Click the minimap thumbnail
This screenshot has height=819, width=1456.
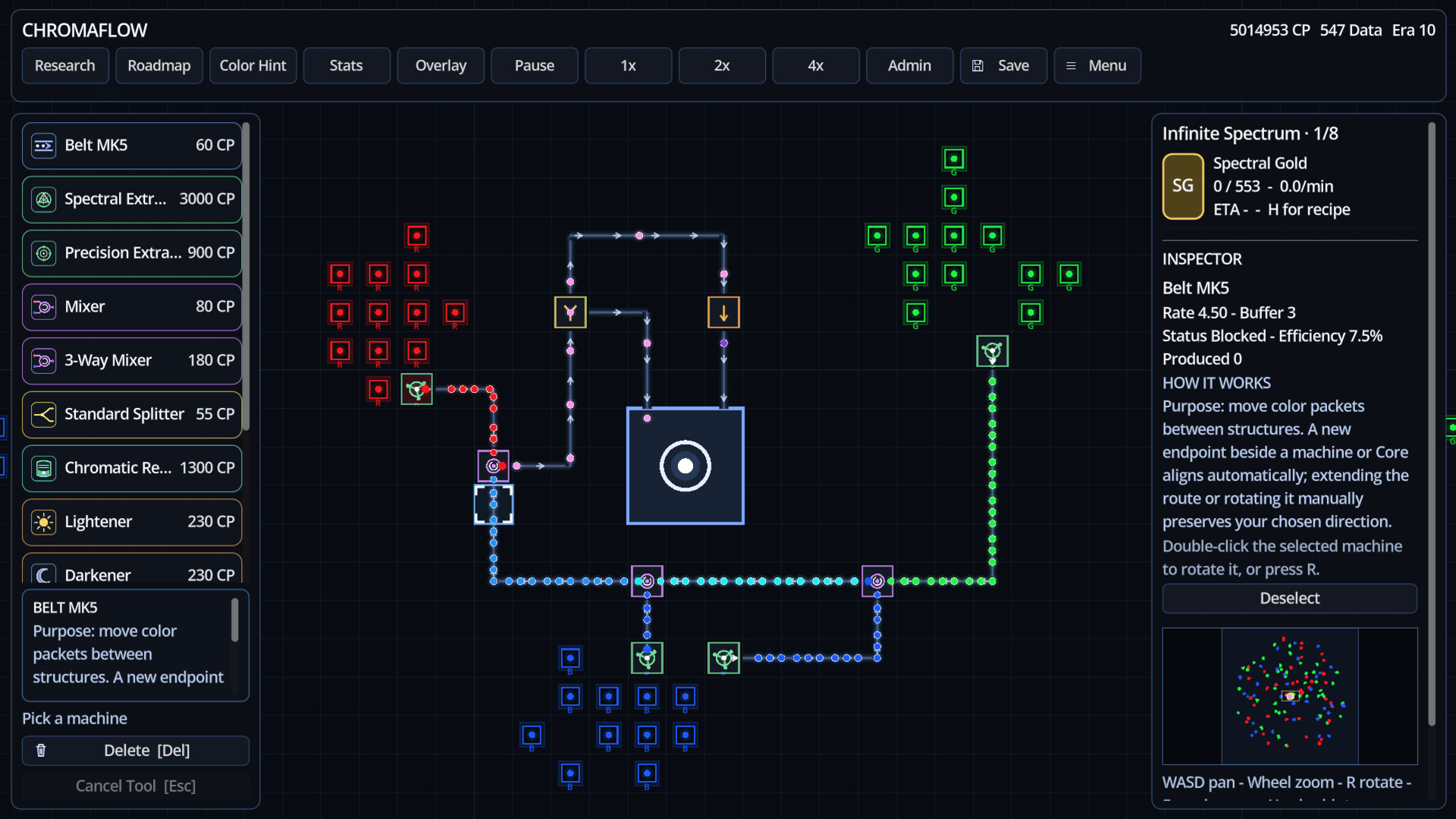[x=1289, y=696]
